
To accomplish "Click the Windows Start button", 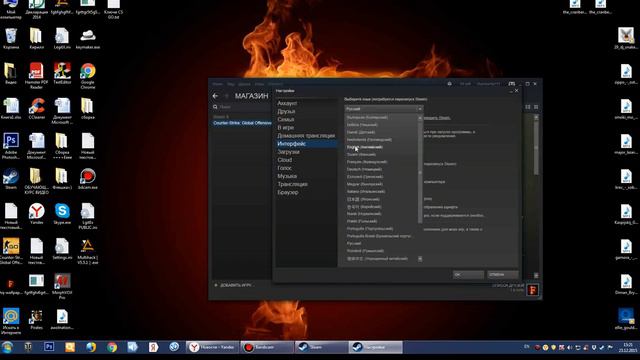I will click(7, 347).
